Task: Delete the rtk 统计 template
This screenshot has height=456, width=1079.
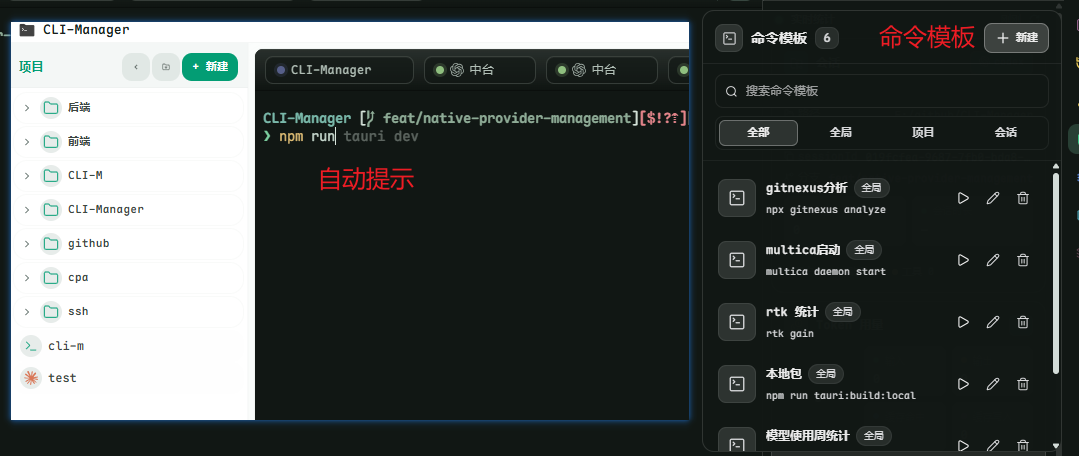Action: point(1023,322)
